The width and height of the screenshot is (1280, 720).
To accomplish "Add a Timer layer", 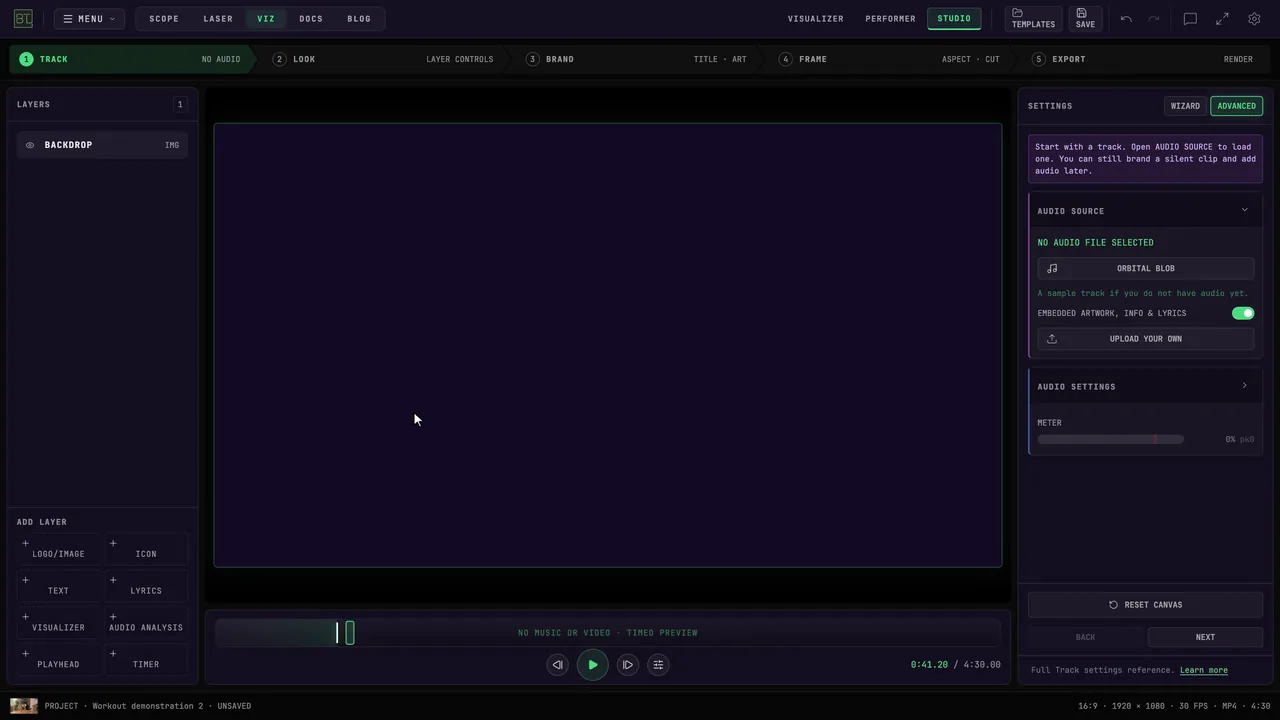I will [146, 660].
